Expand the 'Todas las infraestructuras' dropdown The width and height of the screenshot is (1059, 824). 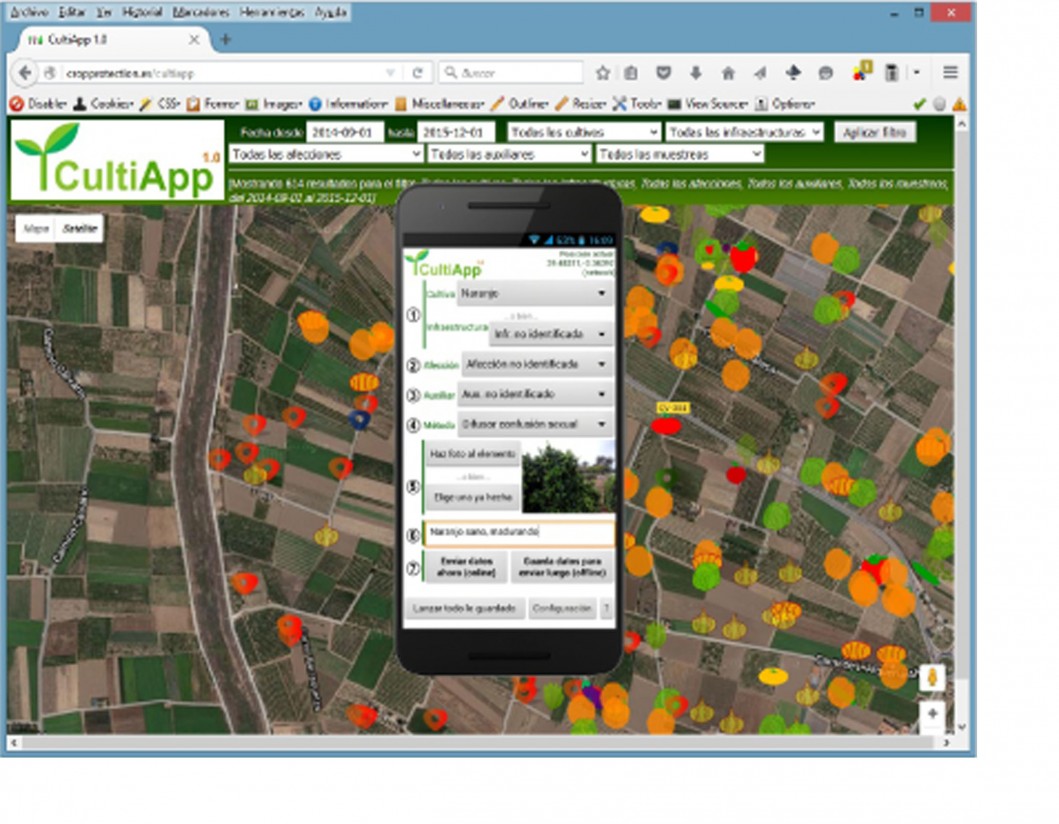pos(744,132)
